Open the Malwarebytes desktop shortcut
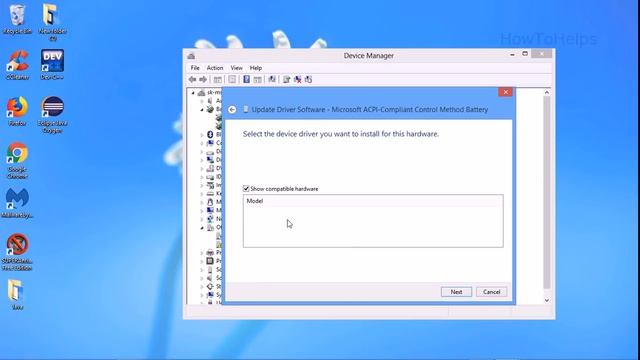640x360 pixels. 17,203
